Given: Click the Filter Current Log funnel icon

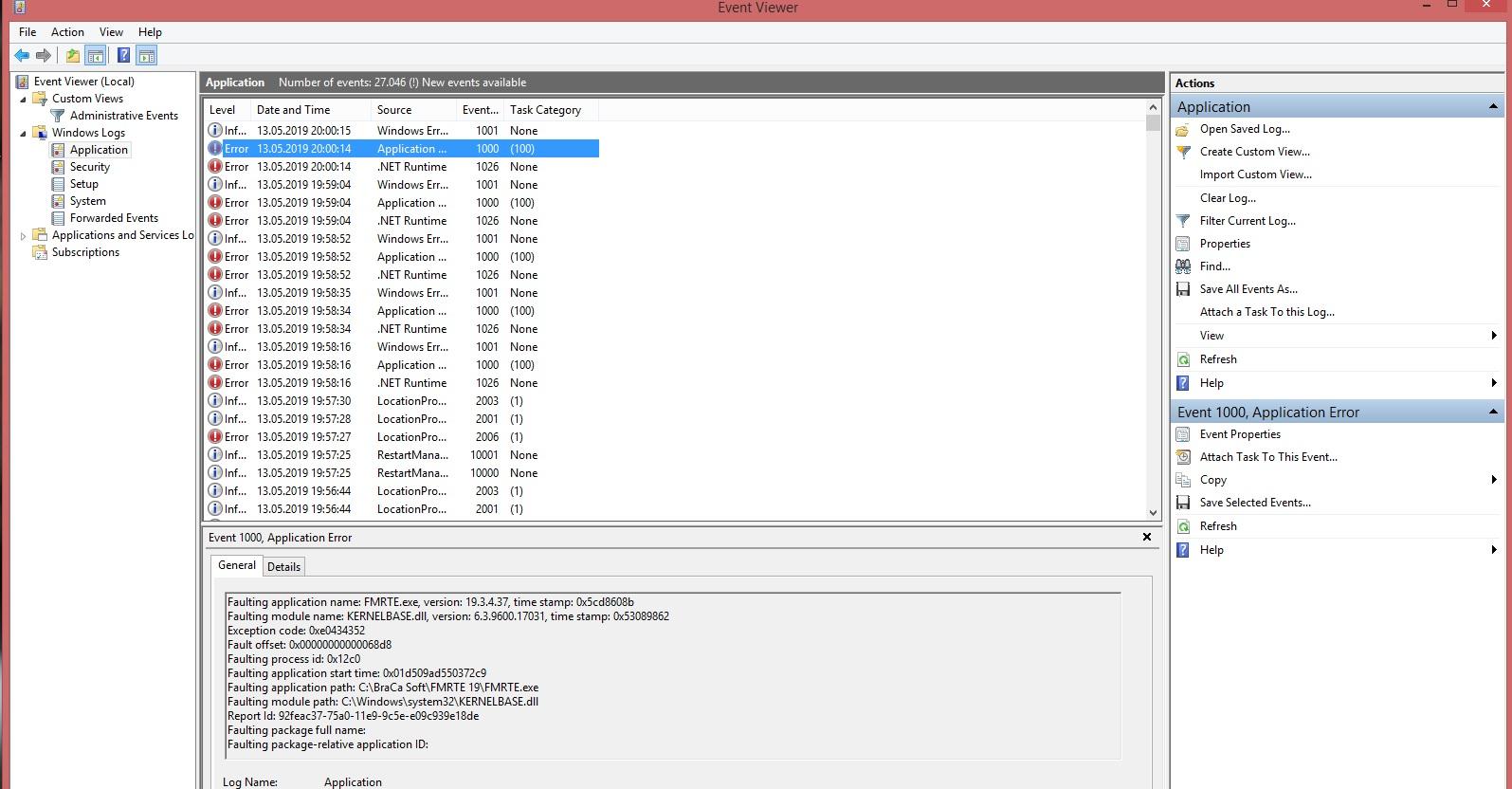Looking at the screenshot, I should pyautogui.click(x=1183, y=221).
